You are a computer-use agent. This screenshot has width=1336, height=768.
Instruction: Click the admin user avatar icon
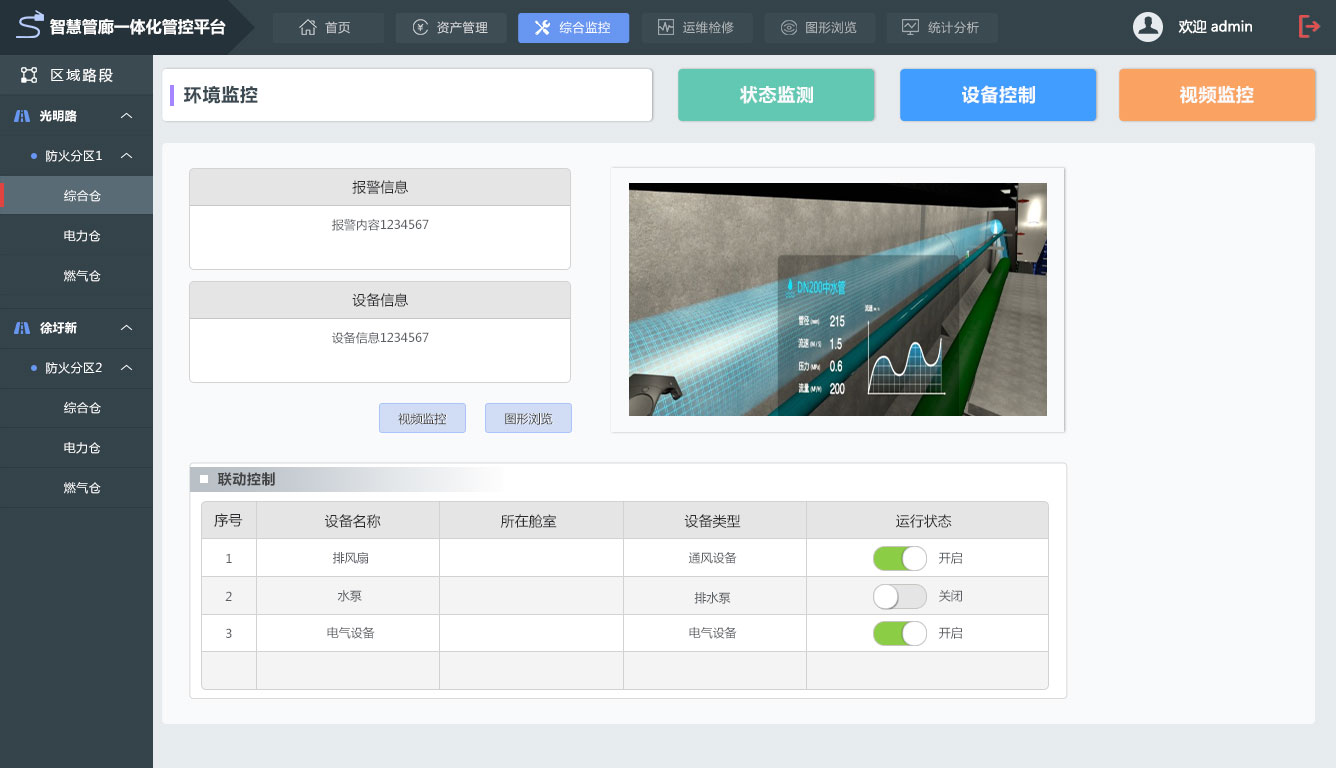pyautogui.click(x=1147, y=27)
